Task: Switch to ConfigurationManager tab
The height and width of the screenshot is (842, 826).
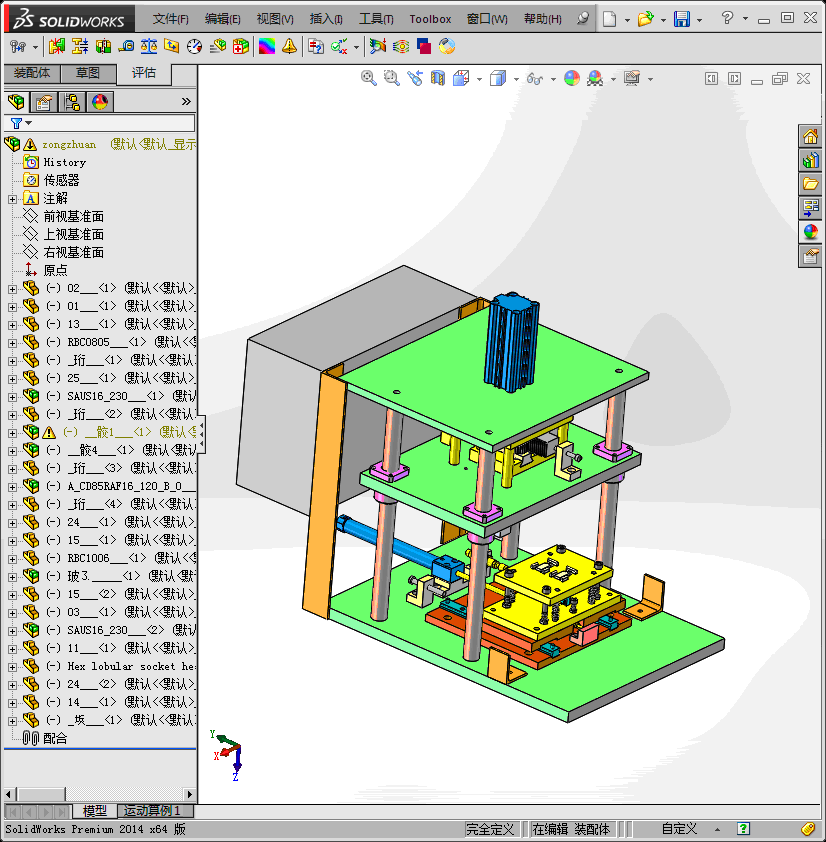Action: pos(72,101)
